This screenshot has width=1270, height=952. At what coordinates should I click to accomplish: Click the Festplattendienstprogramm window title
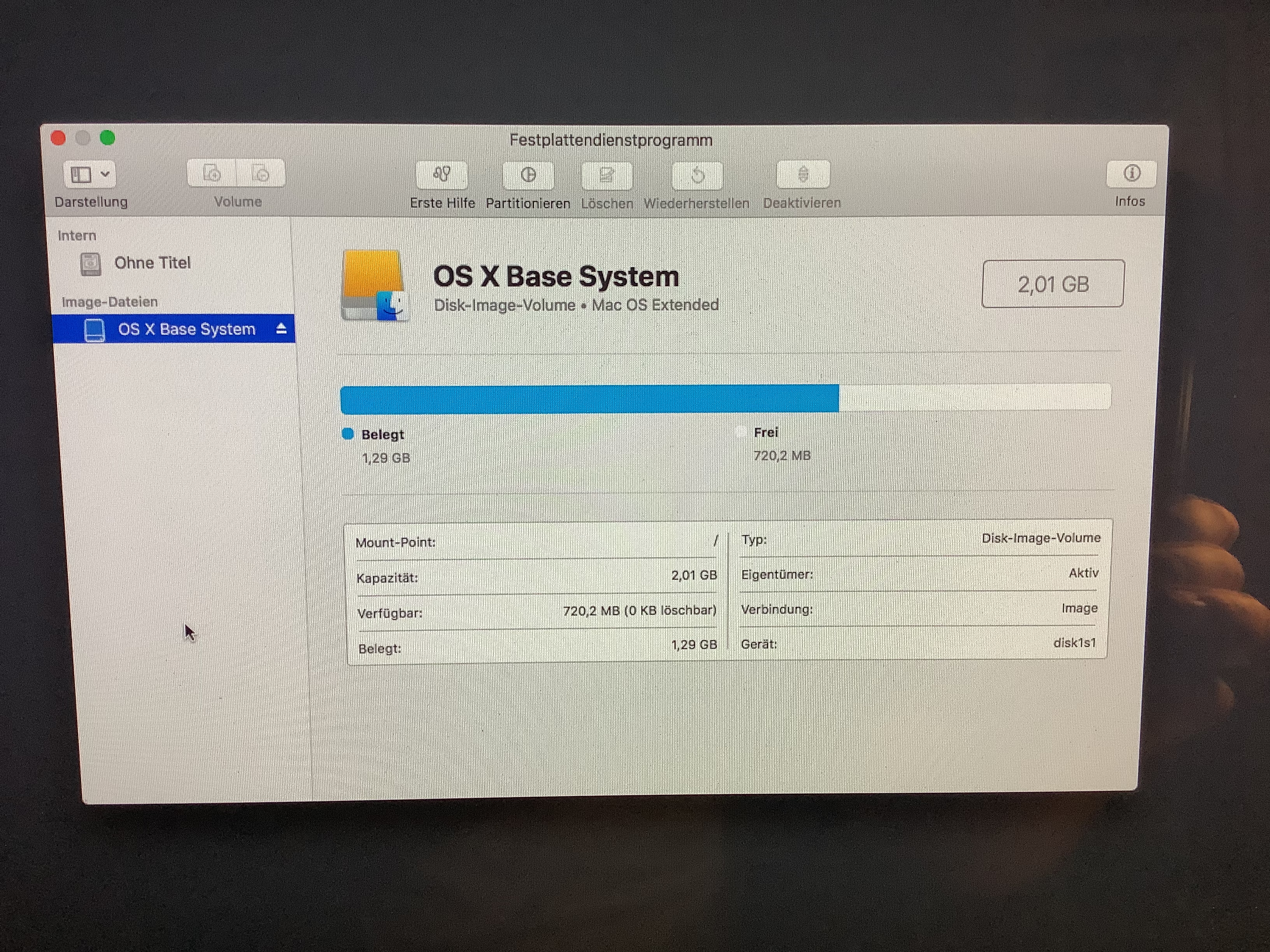click(611, 140)
